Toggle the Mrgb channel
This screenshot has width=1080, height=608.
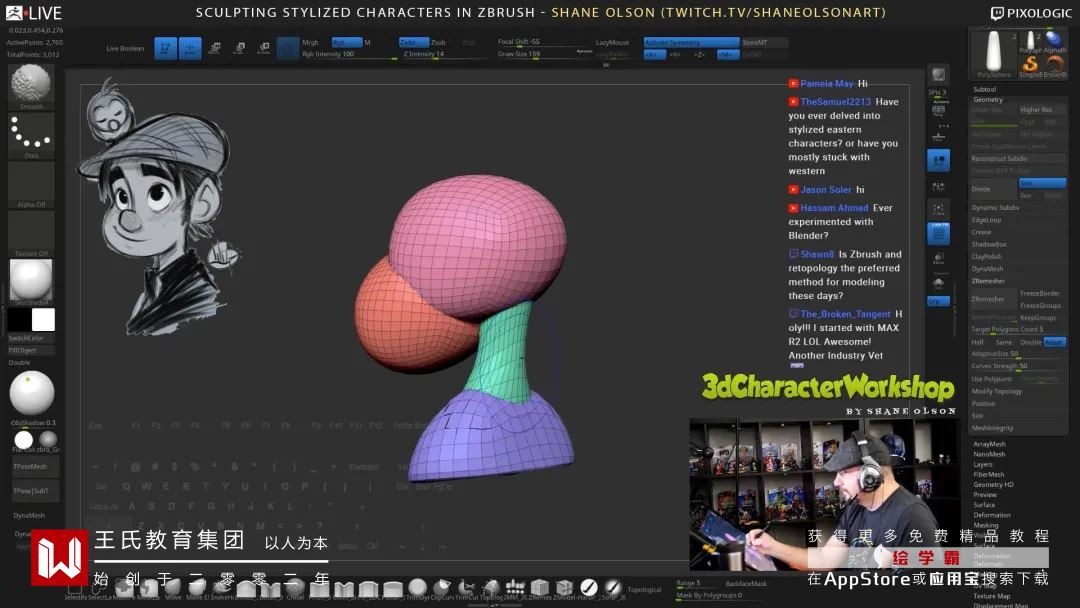point(311,43)
